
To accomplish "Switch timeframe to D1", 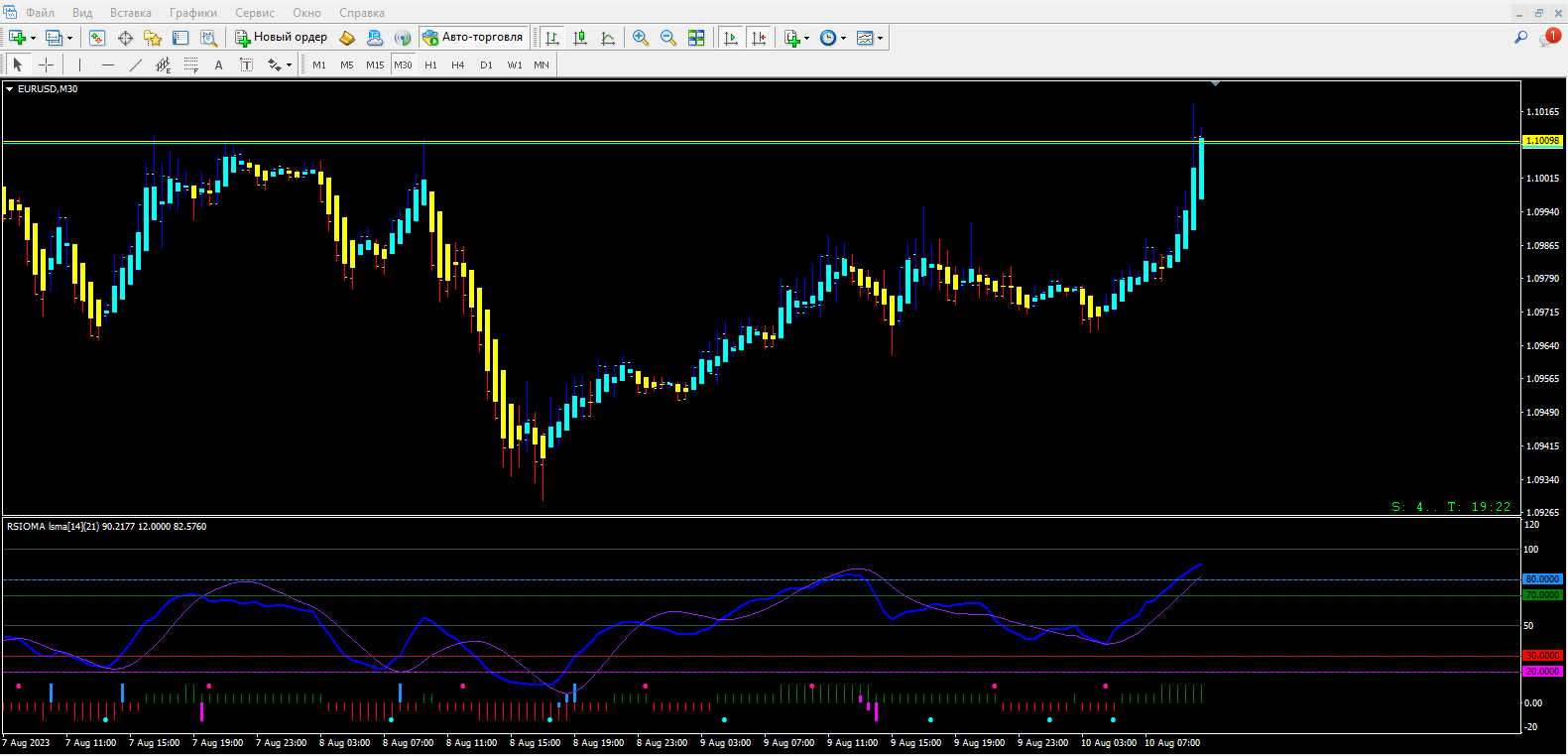I will pos(486,64).
